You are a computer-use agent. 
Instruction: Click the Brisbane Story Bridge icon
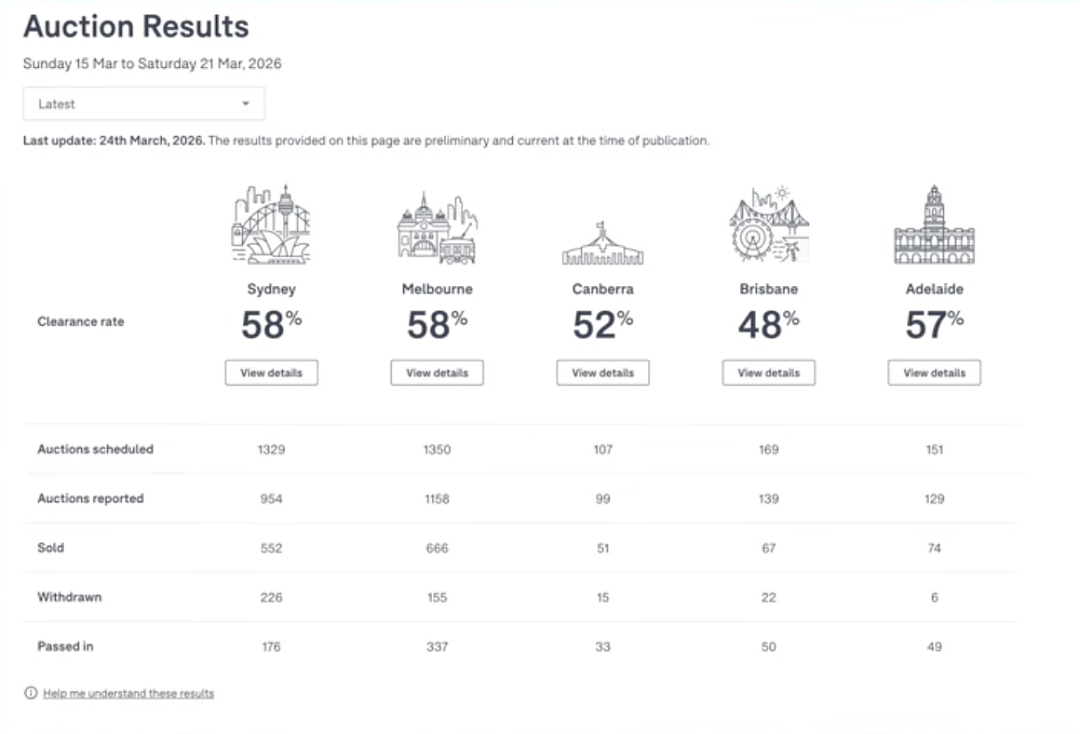[769, 224]
